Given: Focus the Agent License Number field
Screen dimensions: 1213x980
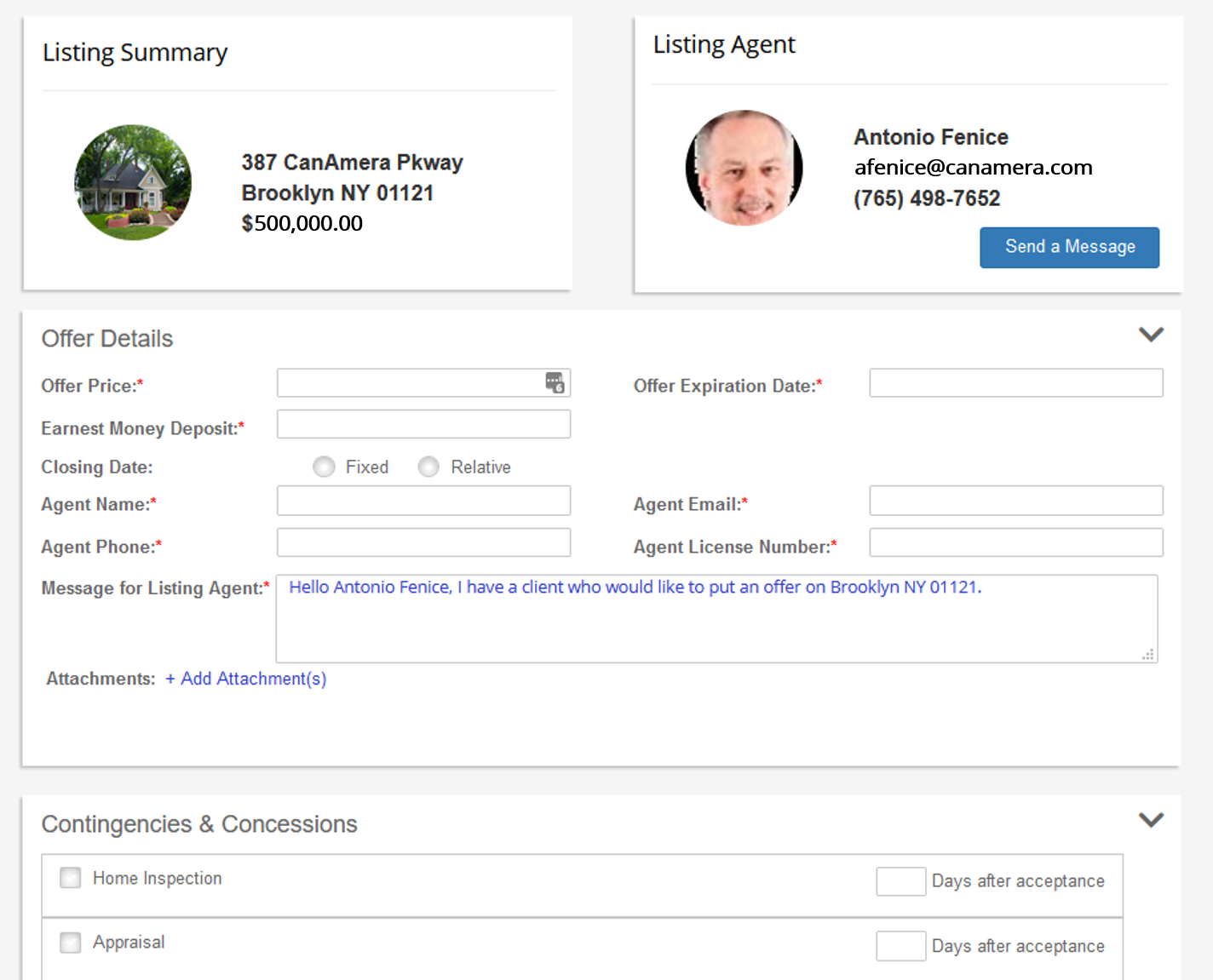Looking at the screenshot, I should (1015, 542).
